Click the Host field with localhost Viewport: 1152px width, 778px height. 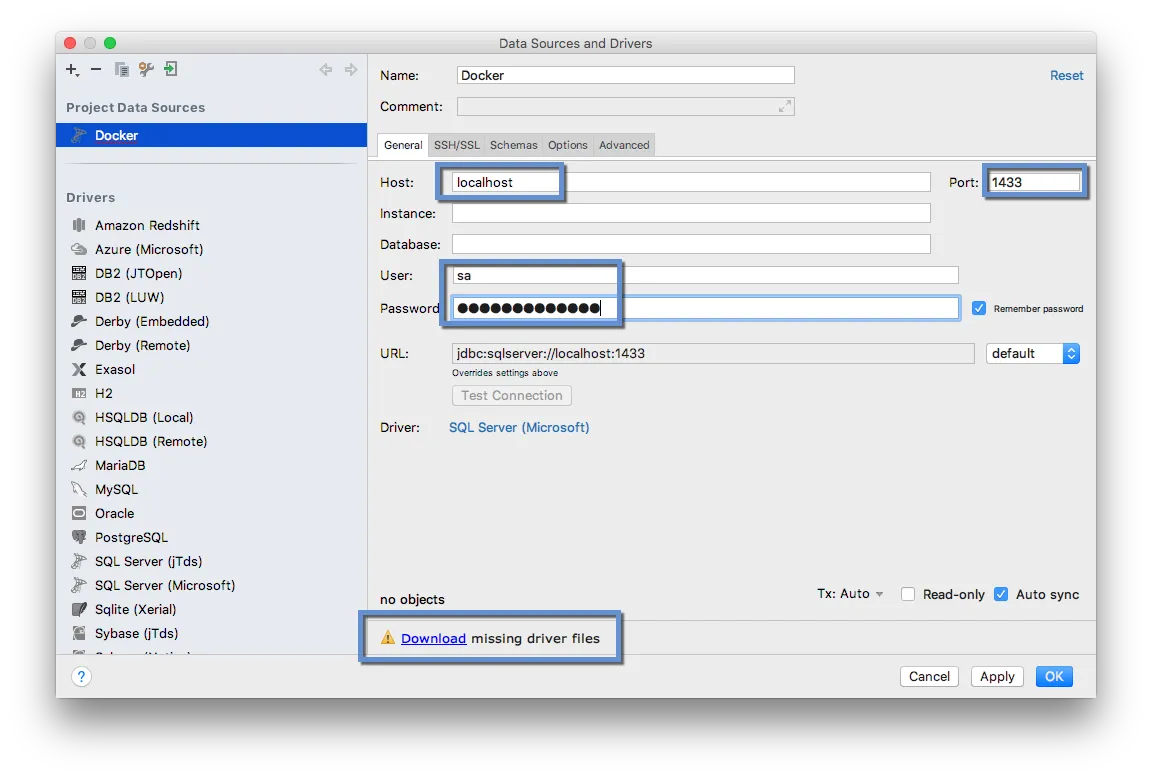691,182
